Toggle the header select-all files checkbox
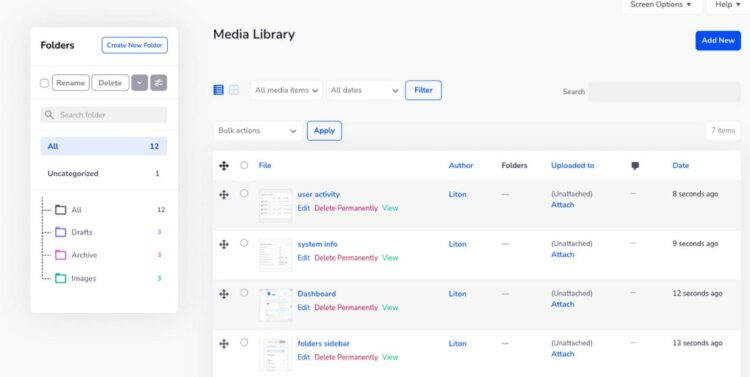Screen dimensions: 750x377 point(244,165)
